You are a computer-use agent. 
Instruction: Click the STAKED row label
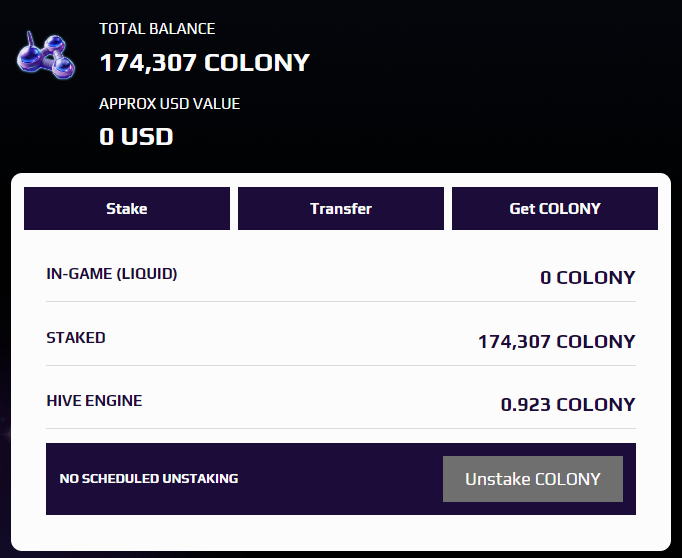[76, 337]
